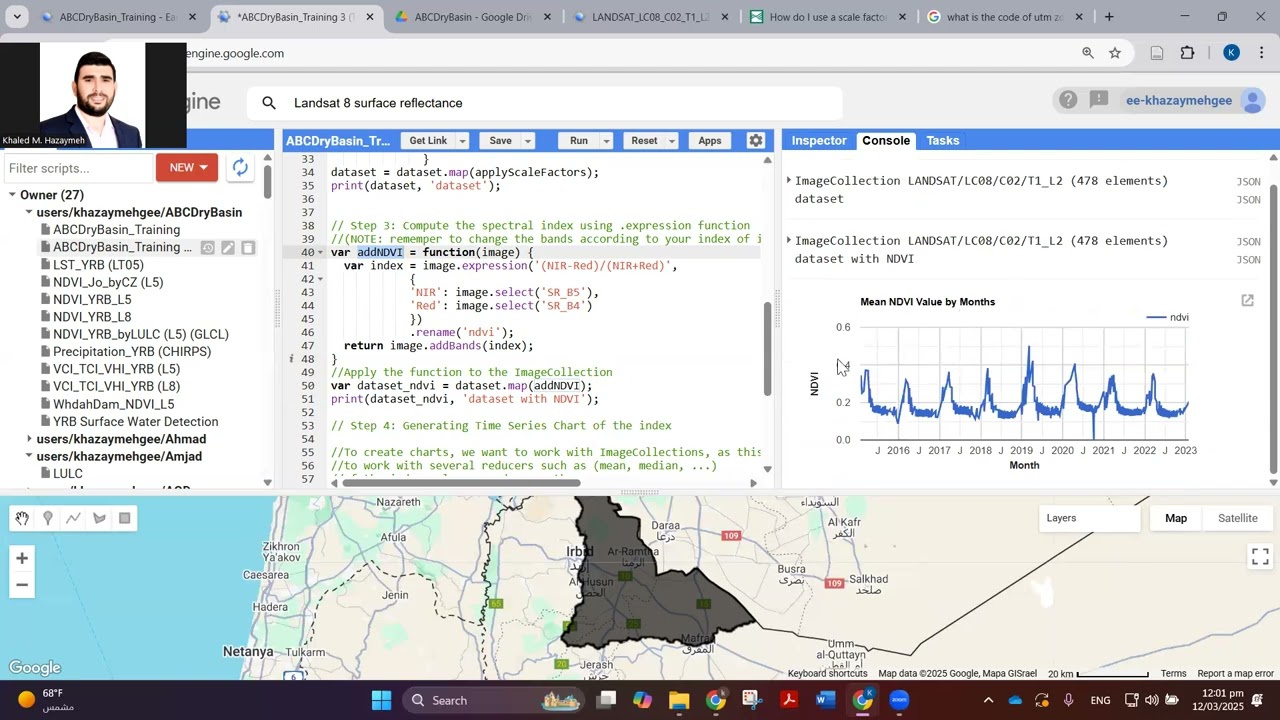Open the help question mark menu
This screenshot has width=1280, height=720.
[1068, 100]
